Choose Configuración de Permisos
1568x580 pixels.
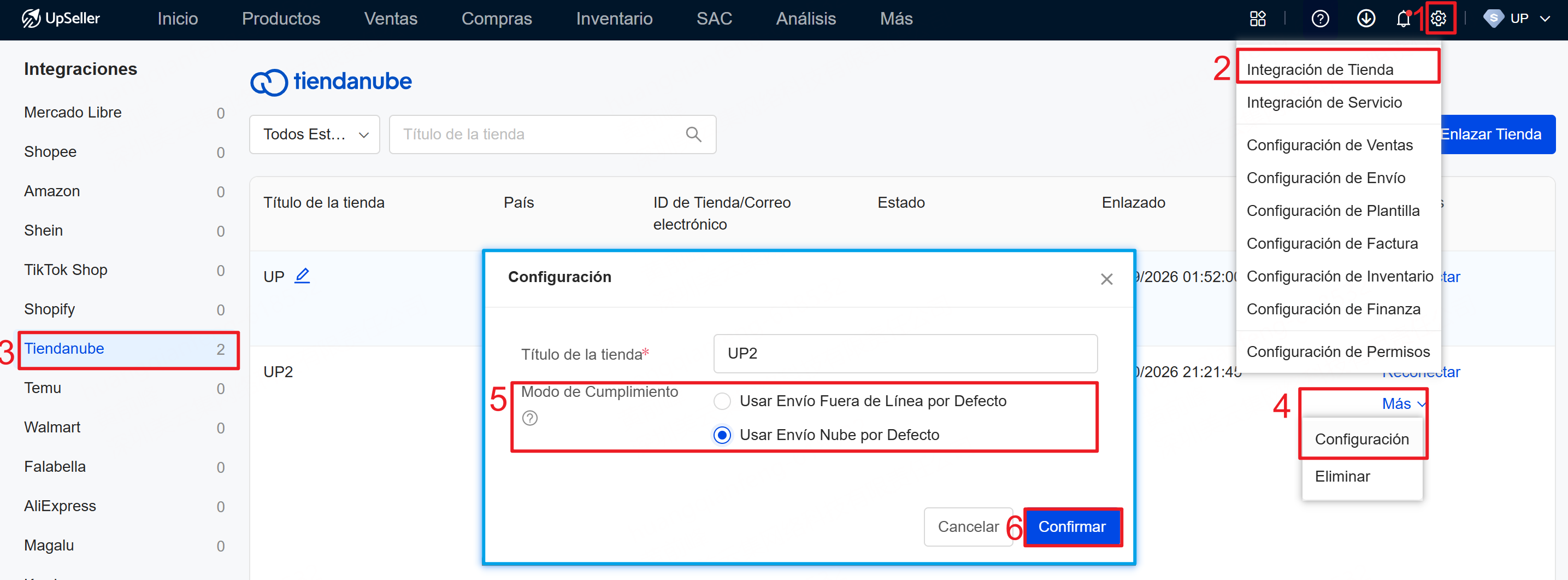pyautogui.click(x=1338, y=351)
